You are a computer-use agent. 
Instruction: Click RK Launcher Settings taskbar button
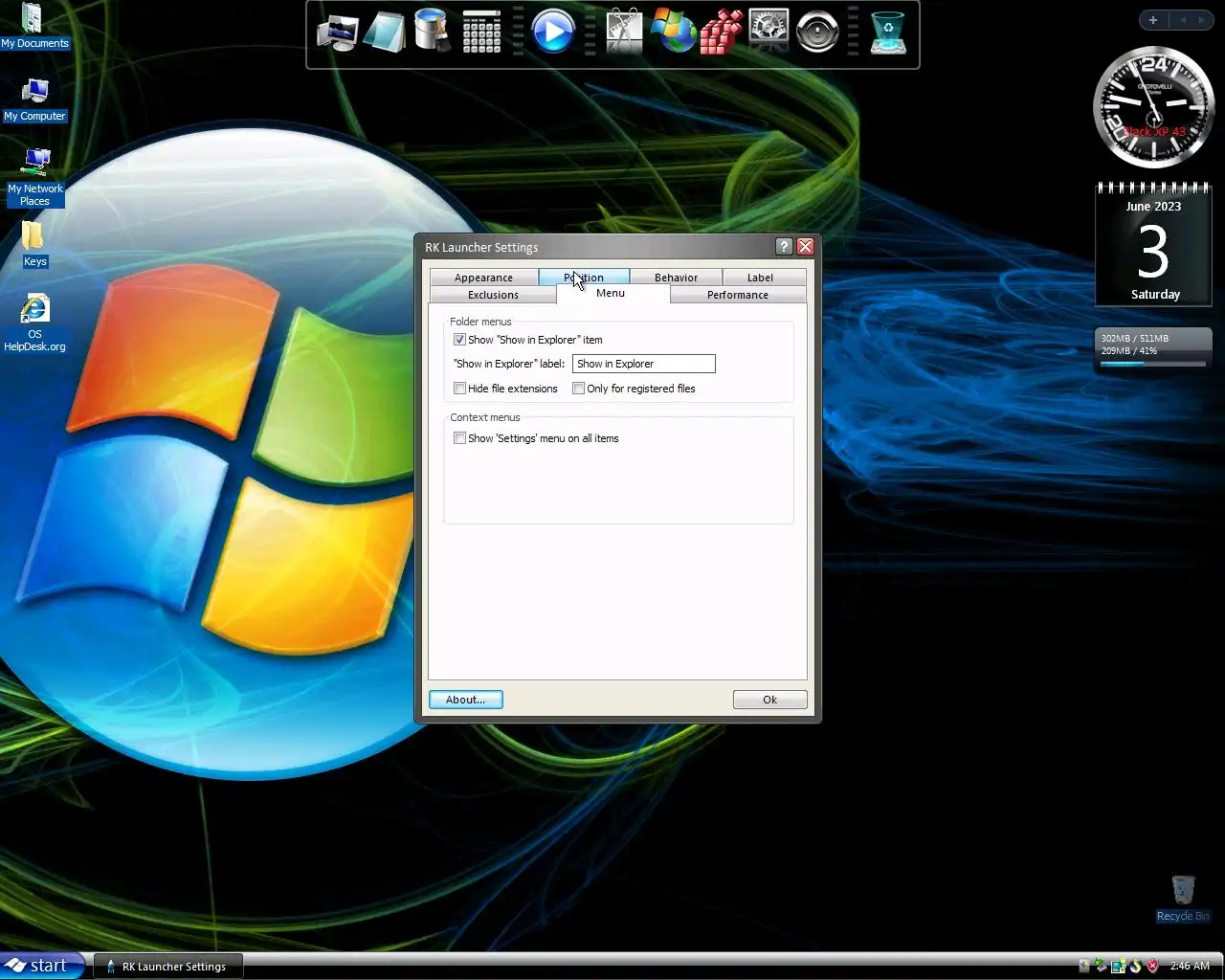pyautogui.click(x=167, y=967)
